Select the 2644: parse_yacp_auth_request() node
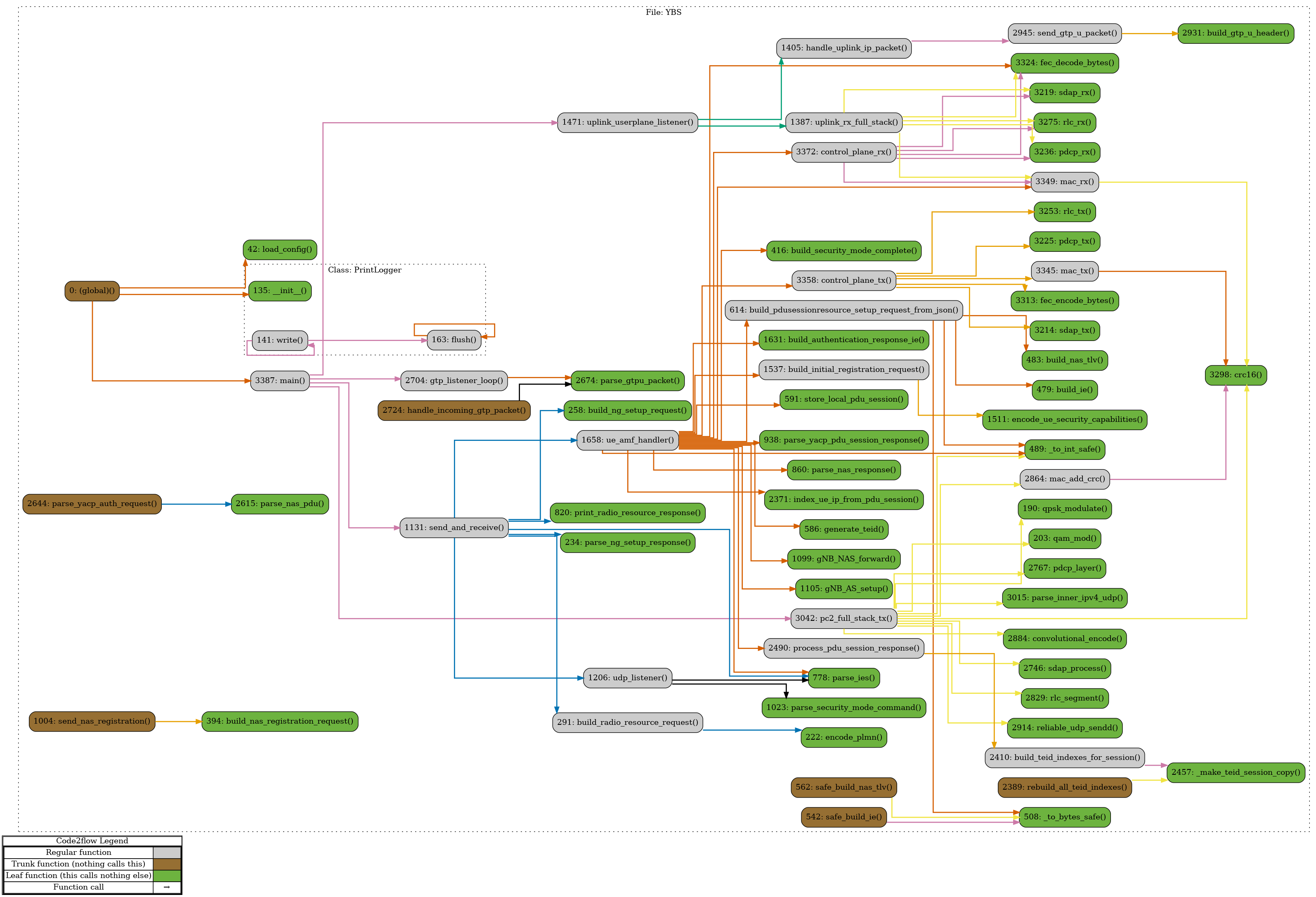This screenshot has height=897, width=1316. click(x=92, y=504)
